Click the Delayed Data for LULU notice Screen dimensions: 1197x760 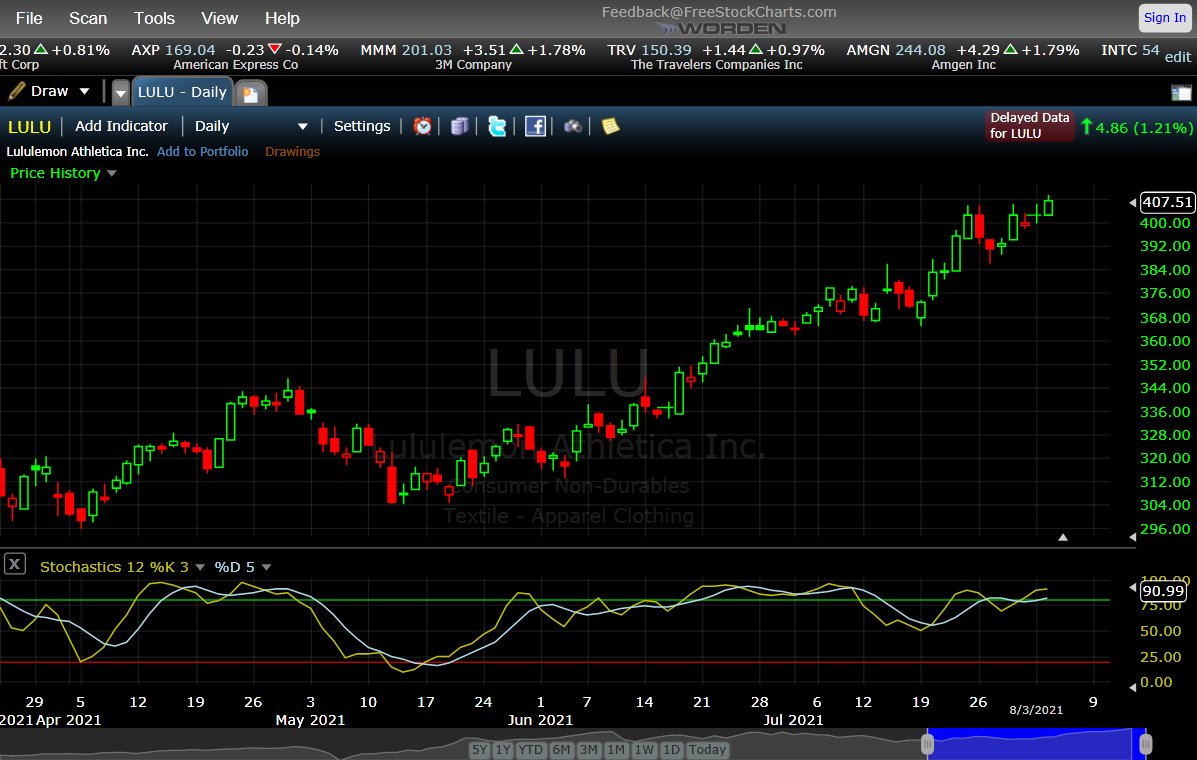1029,126
